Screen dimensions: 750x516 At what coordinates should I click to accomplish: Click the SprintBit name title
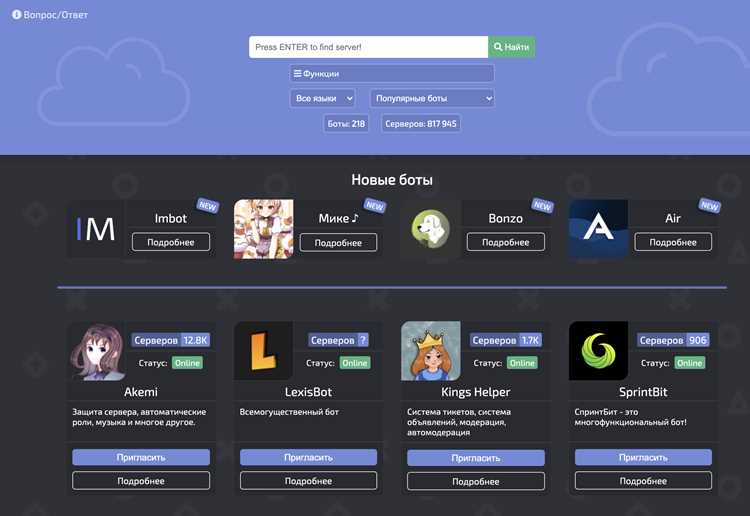643,392
